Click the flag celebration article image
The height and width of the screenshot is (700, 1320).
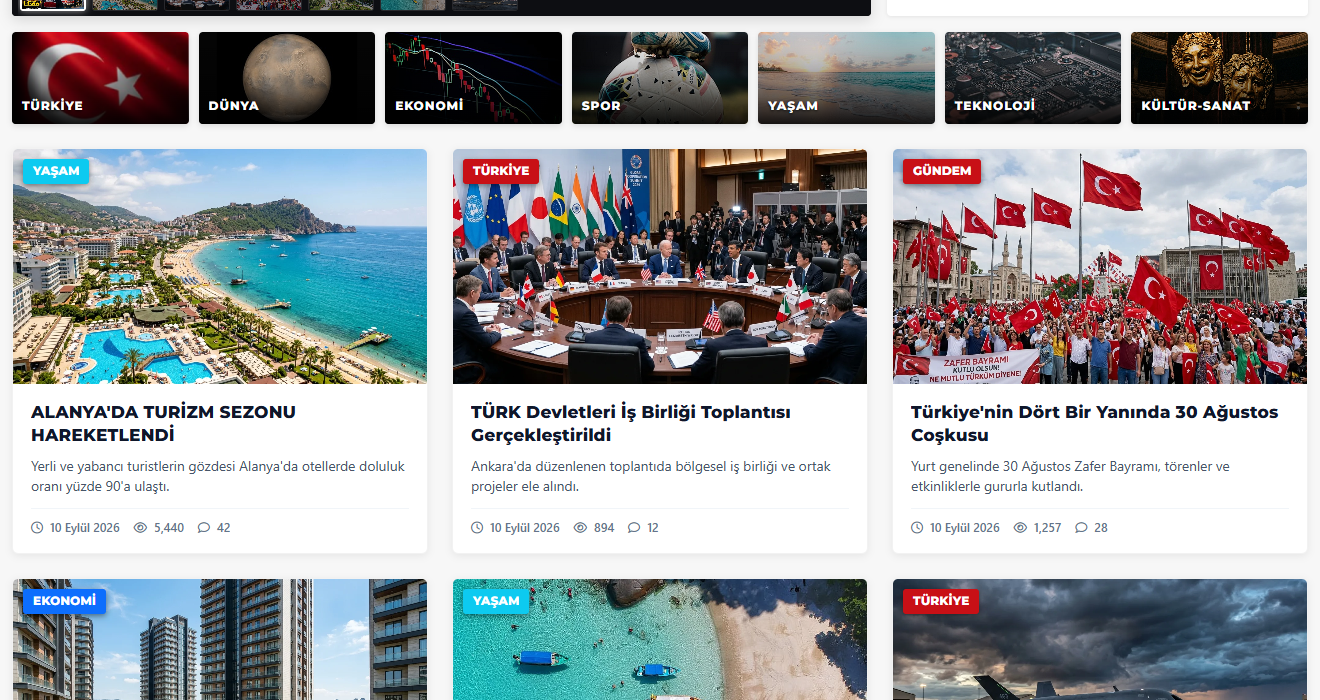[1100, 266]
